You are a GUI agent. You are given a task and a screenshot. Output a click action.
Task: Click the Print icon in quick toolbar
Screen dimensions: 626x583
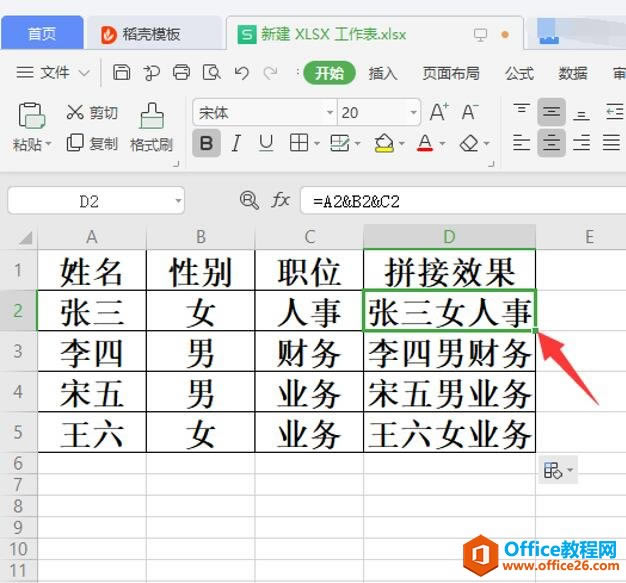(181, 73)
